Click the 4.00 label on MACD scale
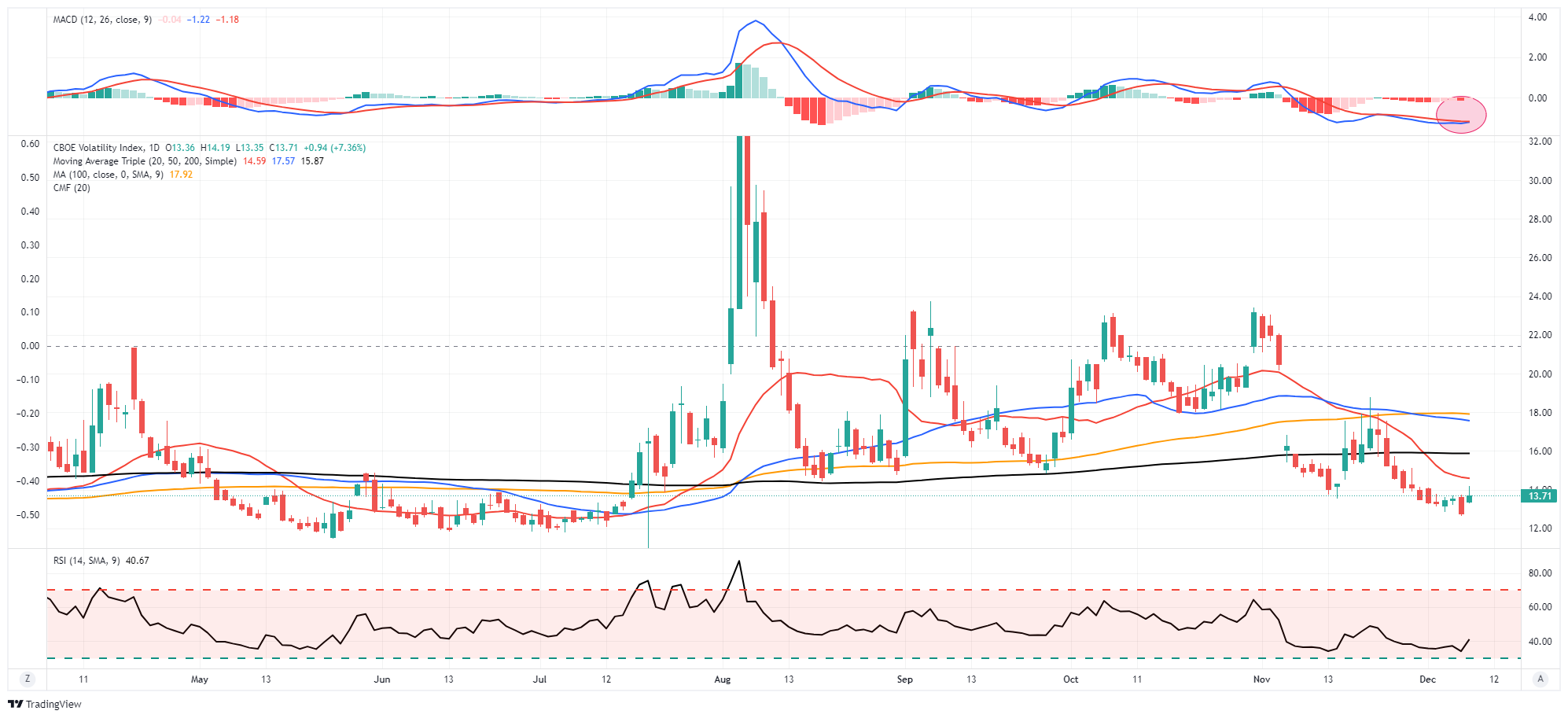The image size is (1568, 718). pyautogui.click(x=1537, y=17)
